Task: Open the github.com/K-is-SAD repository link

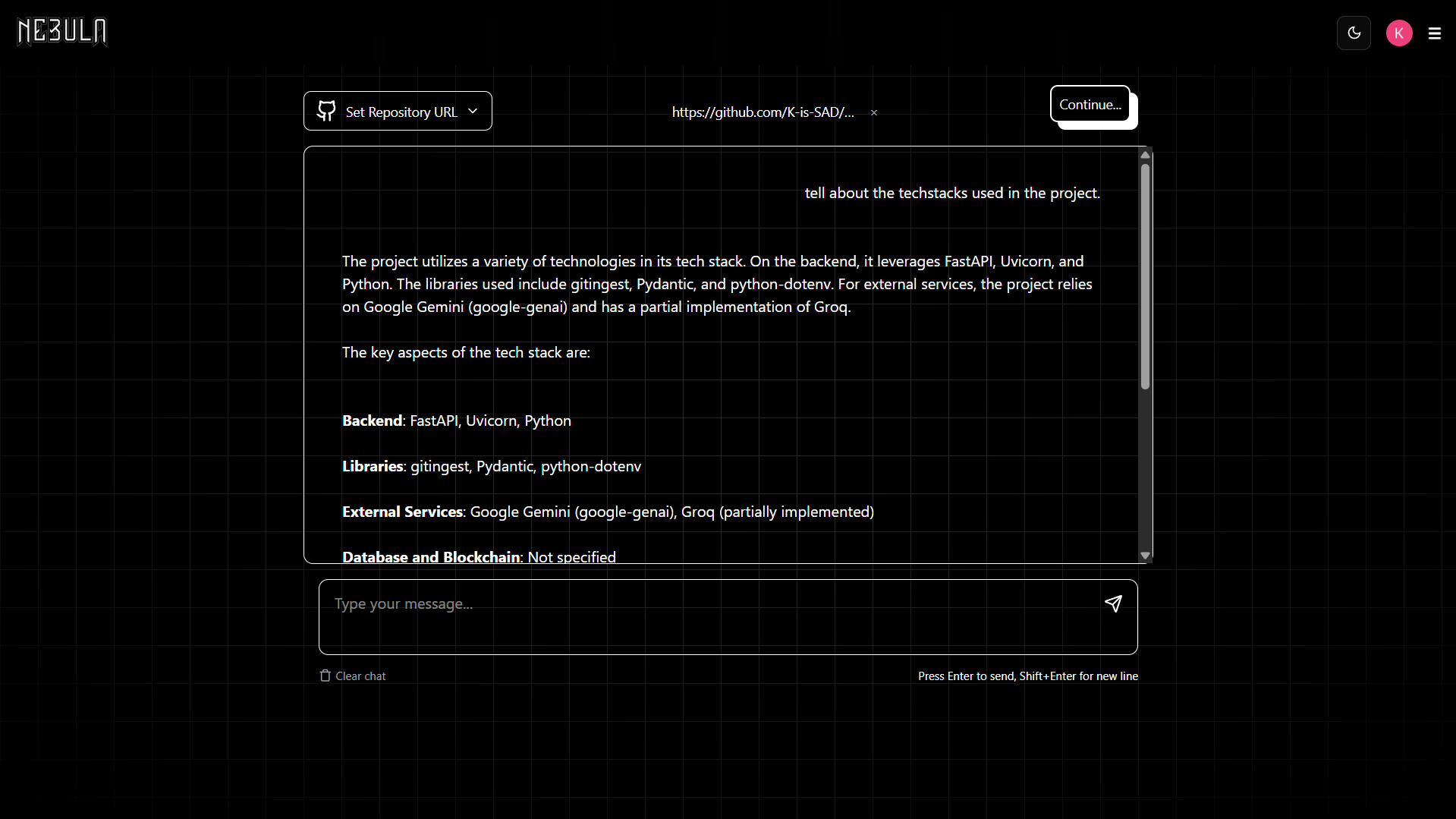Action: point(763,112)
